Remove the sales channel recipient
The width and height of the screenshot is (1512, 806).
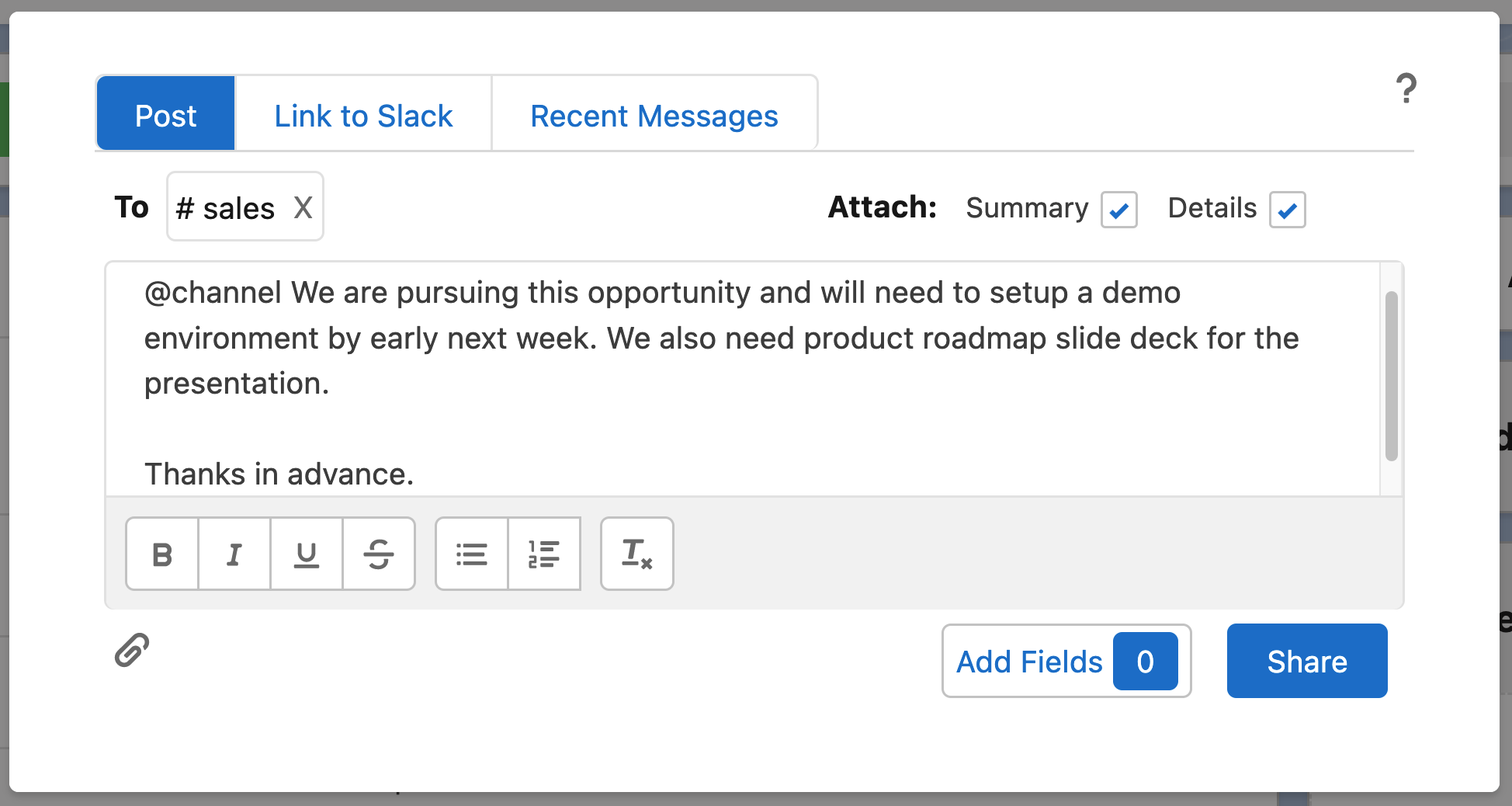[x=303, y=208]
